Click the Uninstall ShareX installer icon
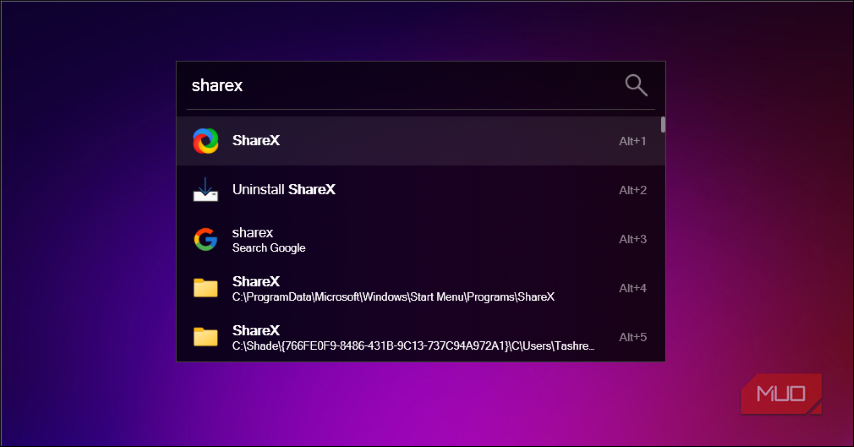 coord(206,189)
